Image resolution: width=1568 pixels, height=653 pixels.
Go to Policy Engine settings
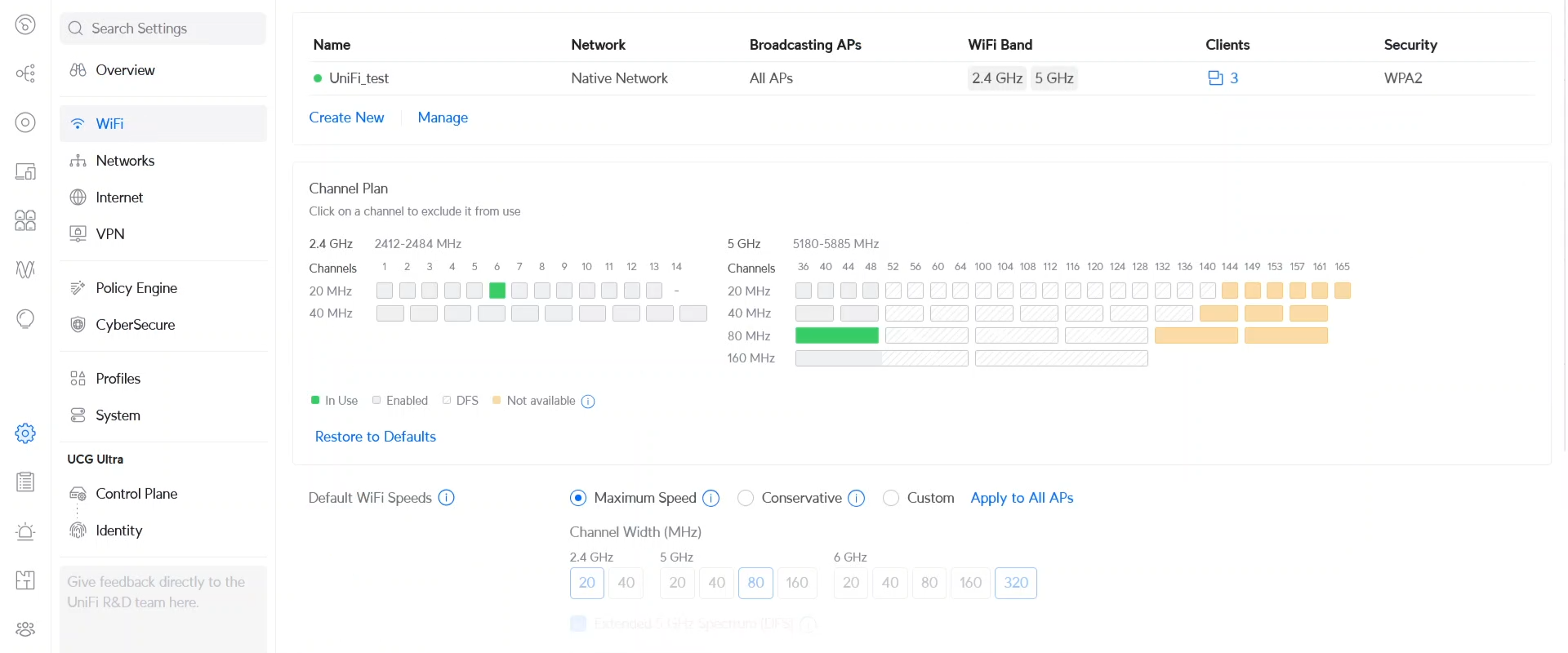(x=136, y=288)
